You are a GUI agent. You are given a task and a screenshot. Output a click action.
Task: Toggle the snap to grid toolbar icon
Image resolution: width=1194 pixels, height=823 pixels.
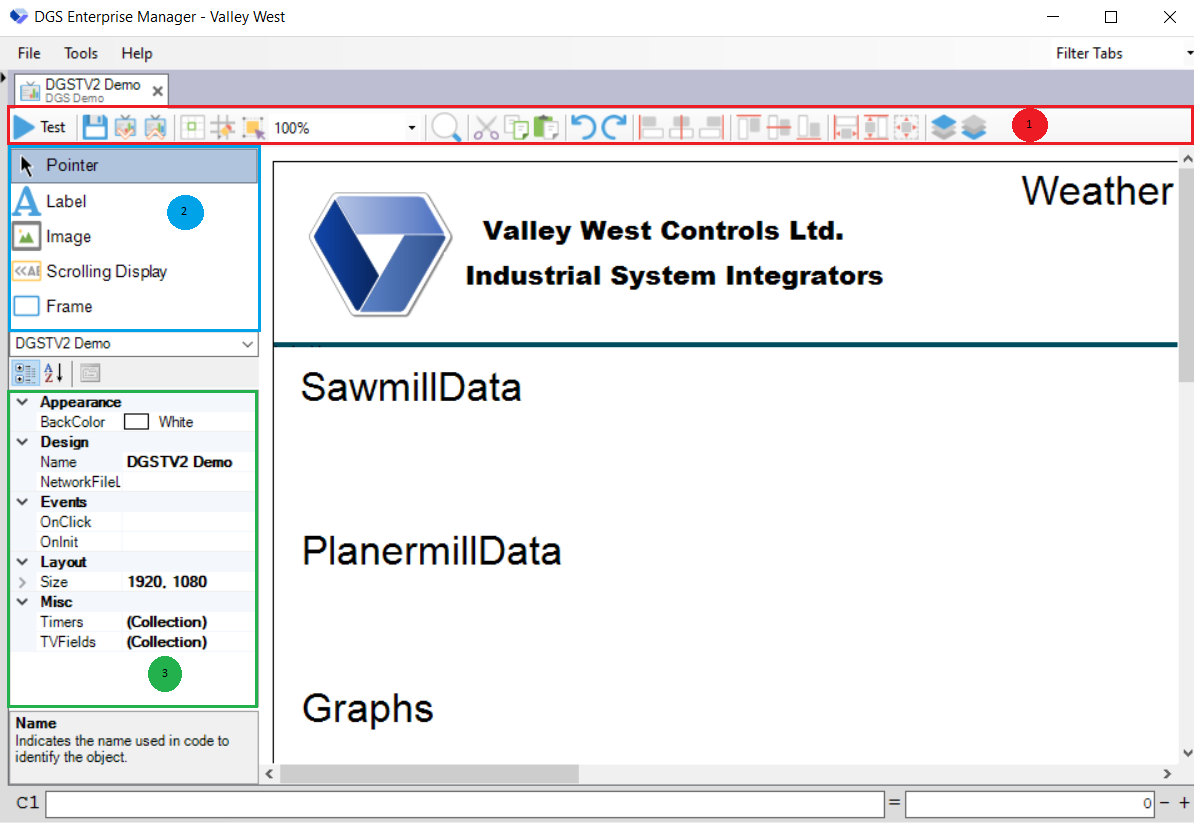[x=222, y=127]
